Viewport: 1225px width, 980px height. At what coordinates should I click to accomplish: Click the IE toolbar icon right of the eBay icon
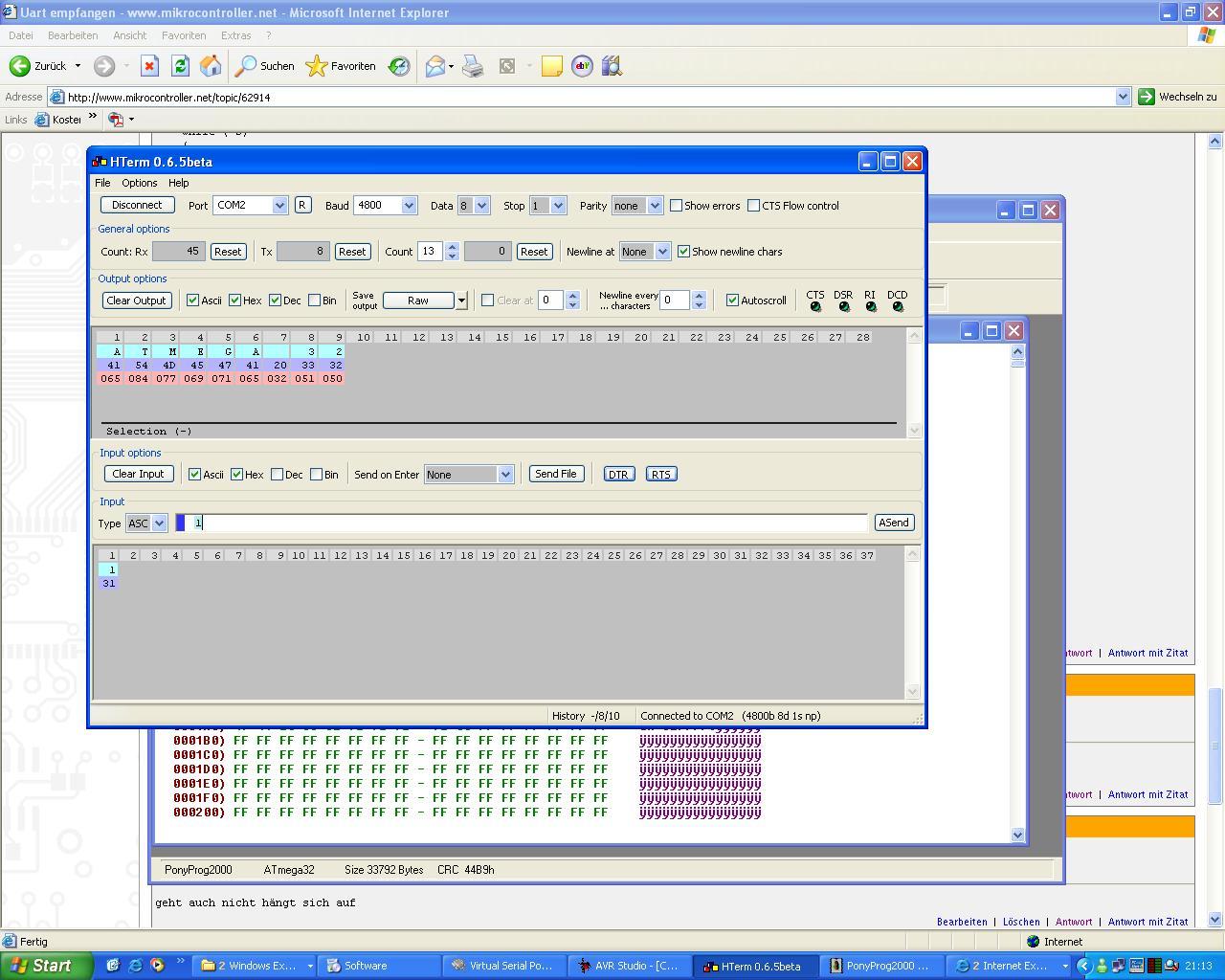[x=612, y=66]
